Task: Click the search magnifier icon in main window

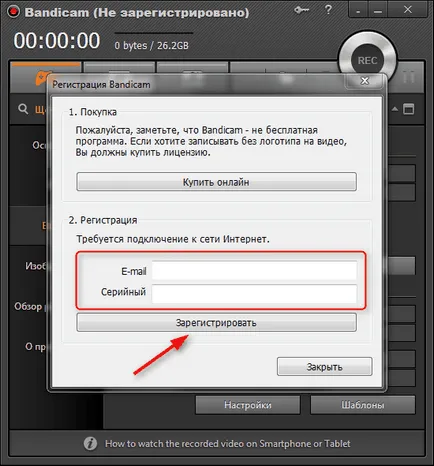Action: point(23,109)
